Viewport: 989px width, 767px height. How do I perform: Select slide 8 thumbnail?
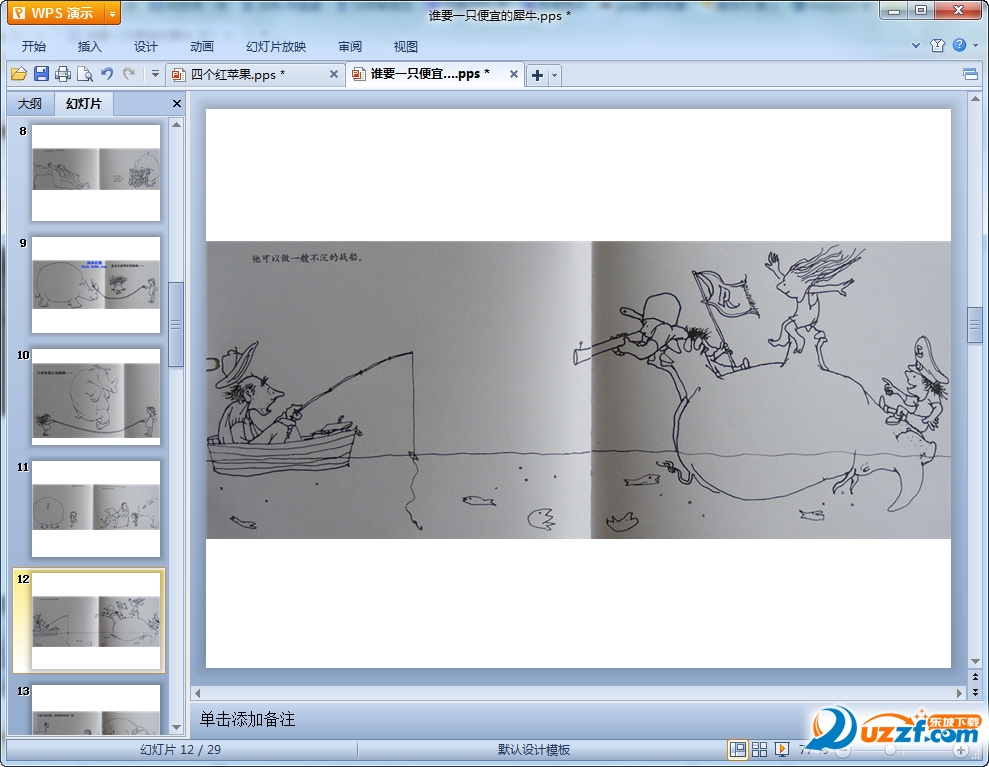pyautogui.click(x=96, y=173)
